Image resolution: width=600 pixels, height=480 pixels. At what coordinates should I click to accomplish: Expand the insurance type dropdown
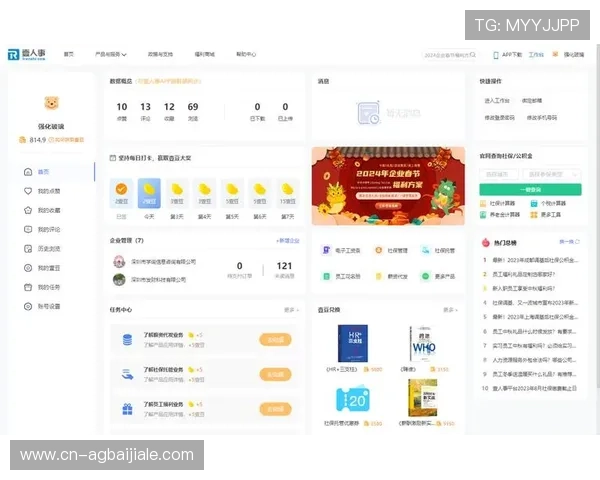(x=552, y=174)
